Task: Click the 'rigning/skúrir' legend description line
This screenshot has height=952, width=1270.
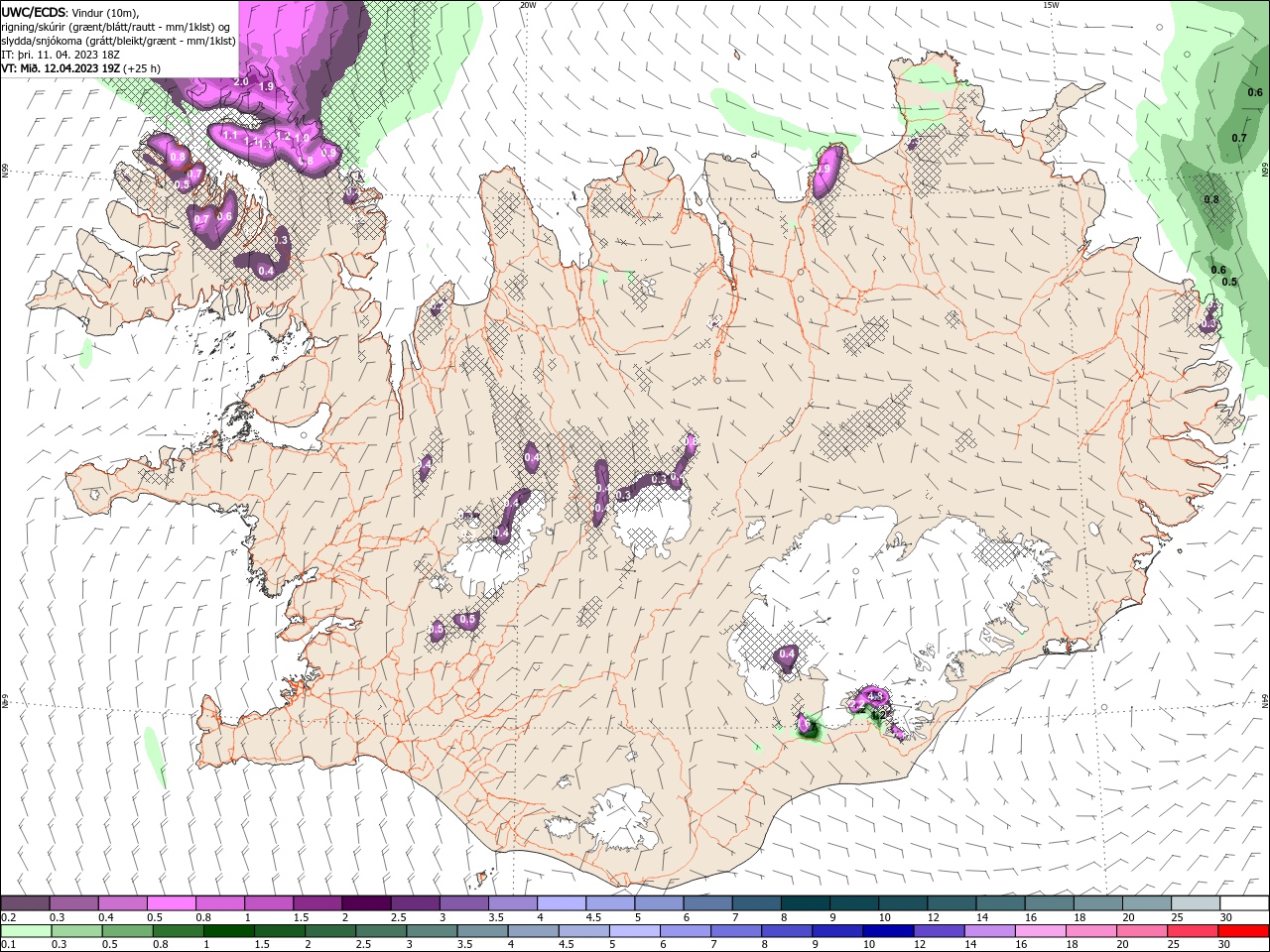Action: [x=116, y=27]
